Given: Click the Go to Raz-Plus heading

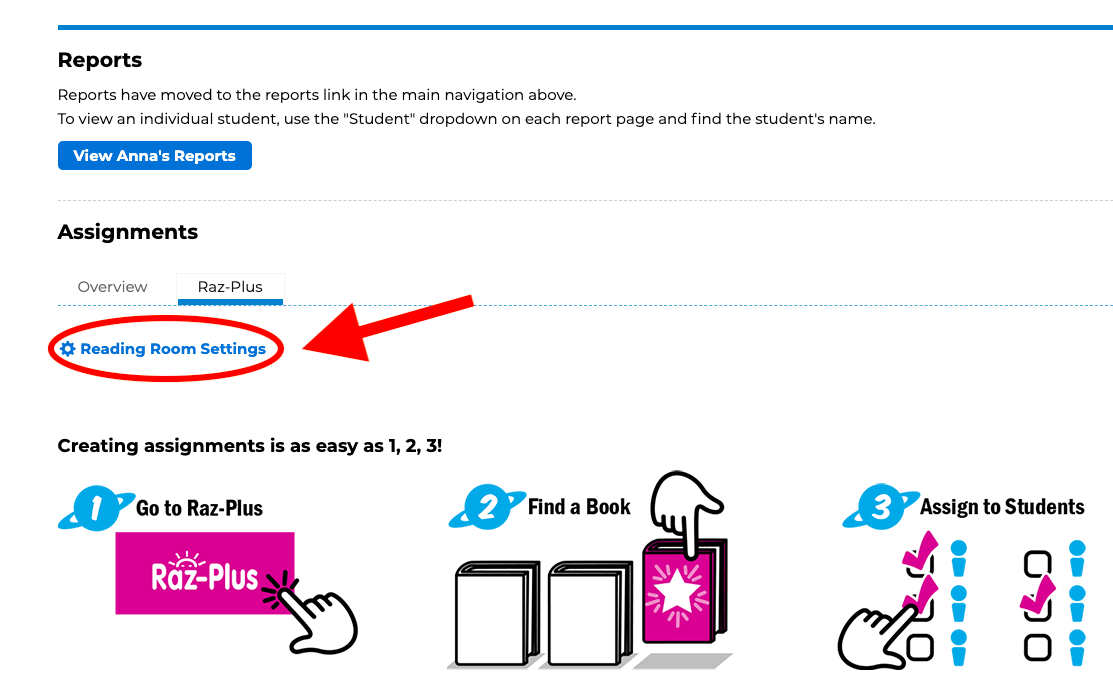Looking at the screenshot, I should point(199,508).
